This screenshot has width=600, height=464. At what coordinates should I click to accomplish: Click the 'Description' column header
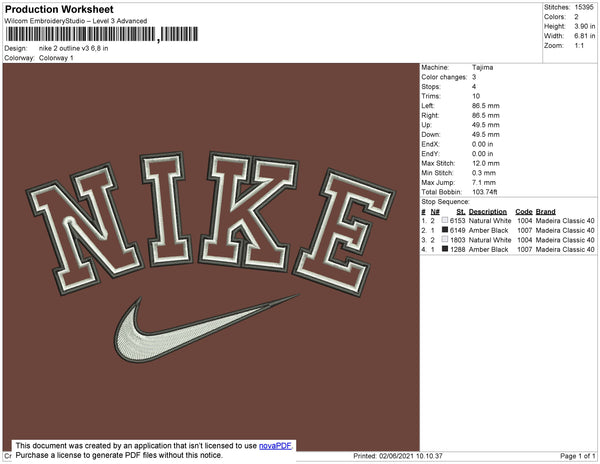488,212
